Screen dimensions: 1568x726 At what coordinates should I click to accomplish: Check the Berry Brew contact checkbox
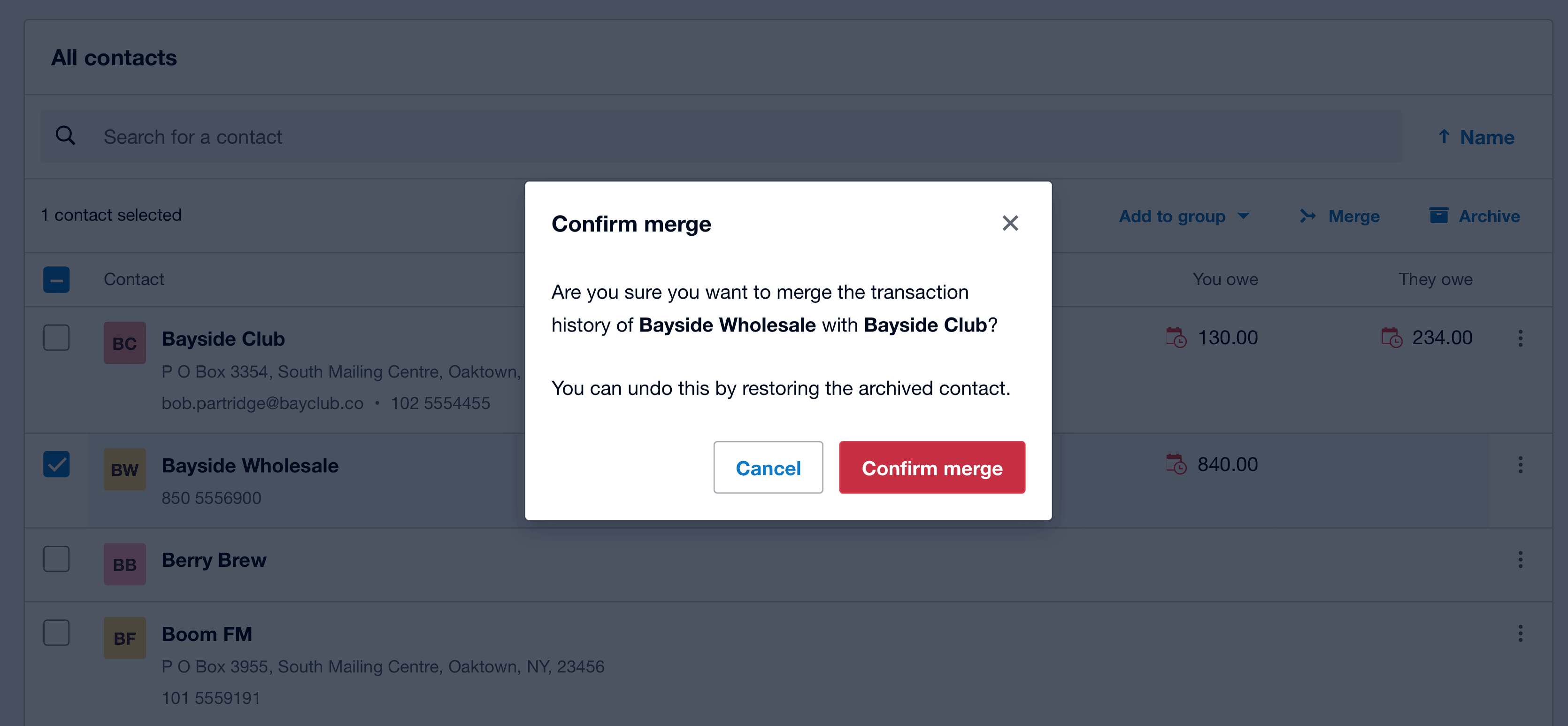(x=56, y=558)
